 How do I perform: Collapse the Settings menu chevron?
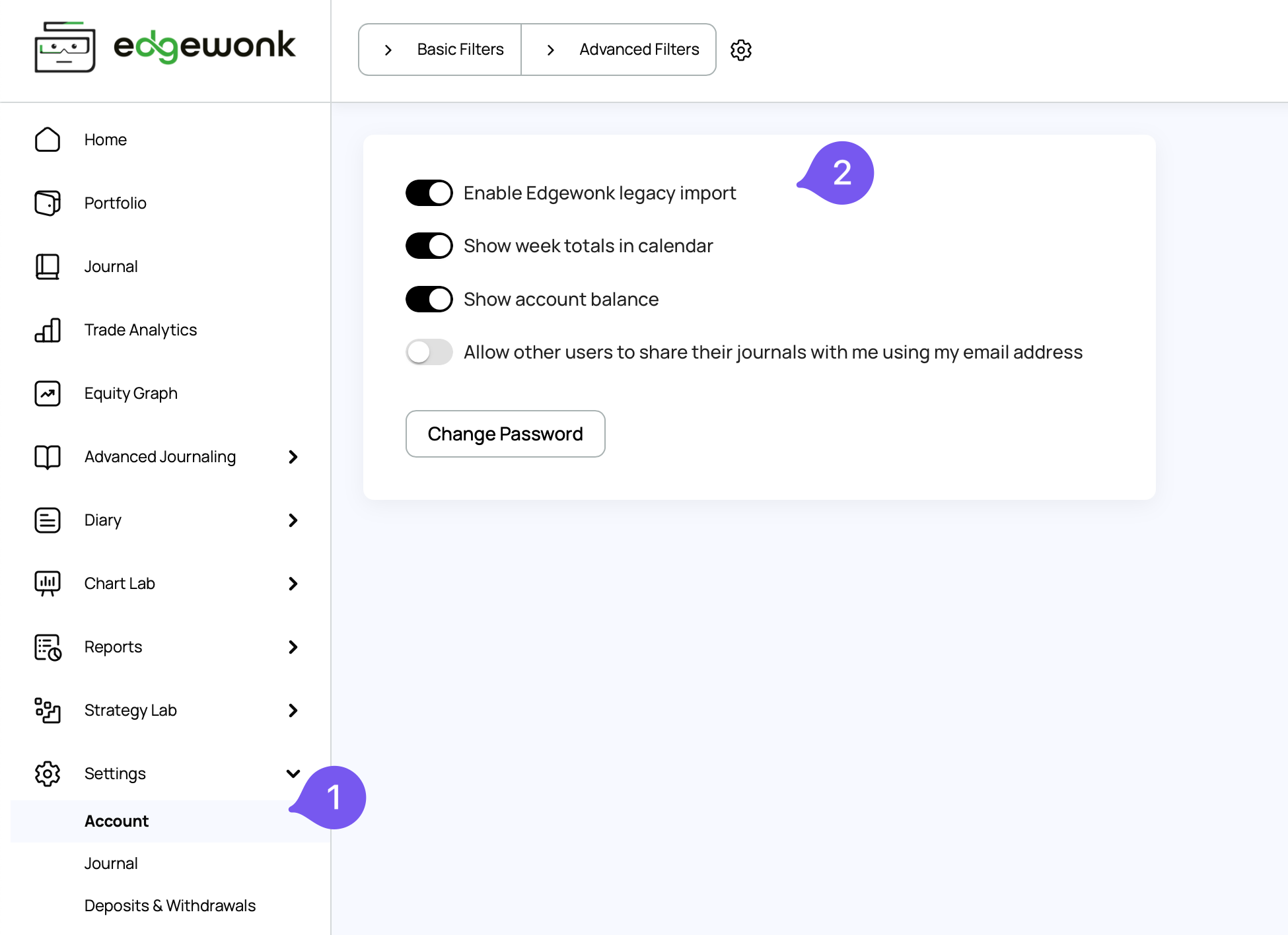coord(293,773)
